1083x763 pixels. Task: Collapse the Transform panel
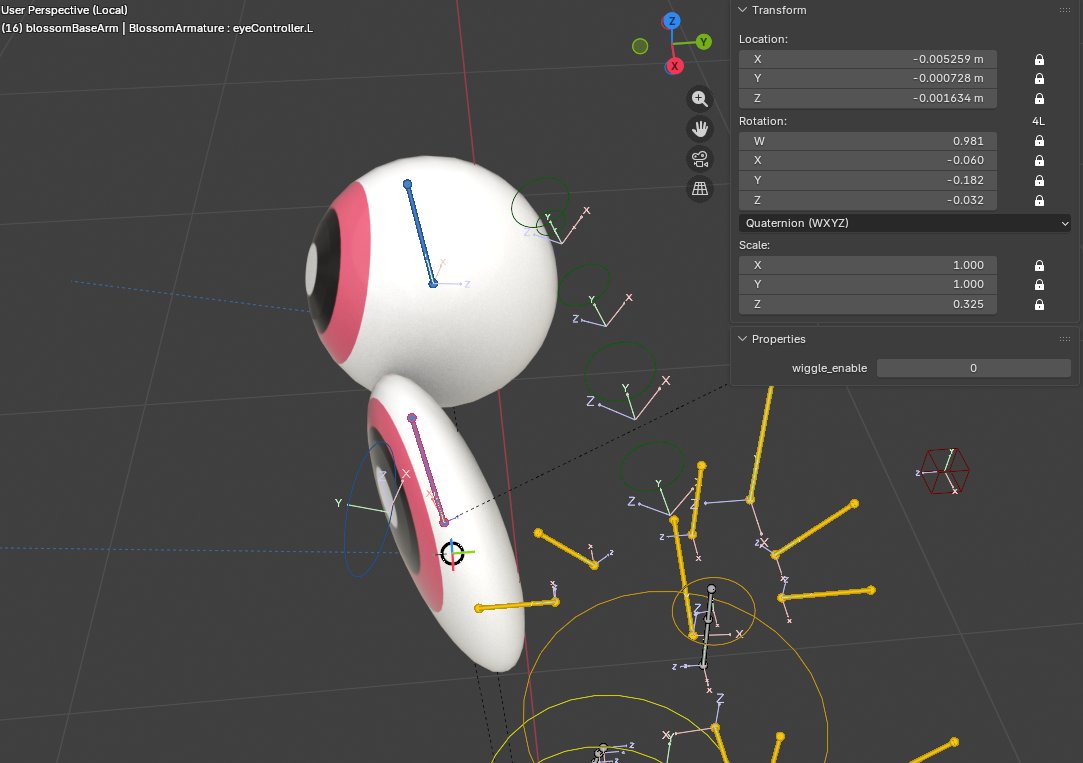(742, 10)
